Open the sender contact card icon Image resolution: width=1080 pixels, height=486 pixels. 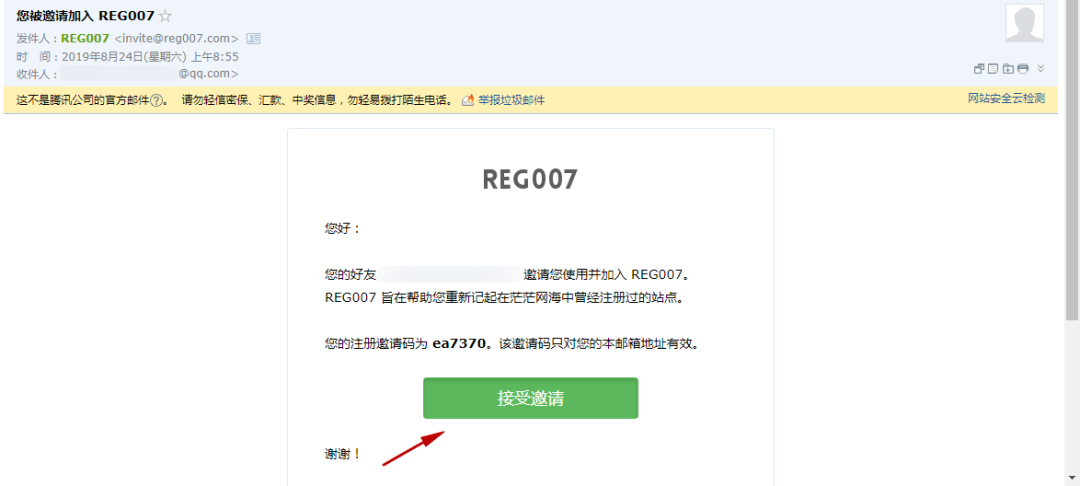pyautogui.click(x=253, y=39)
